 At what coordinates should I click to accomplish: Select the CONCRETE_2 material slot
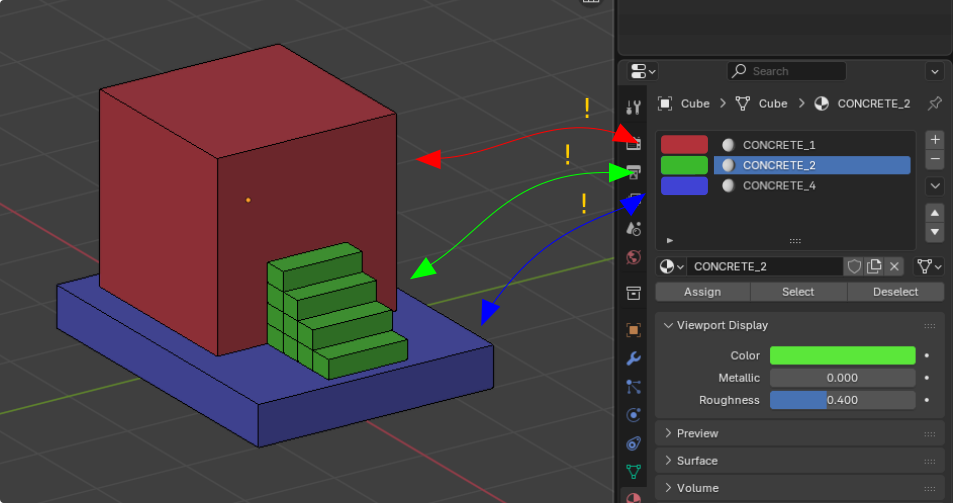point(812,165)
